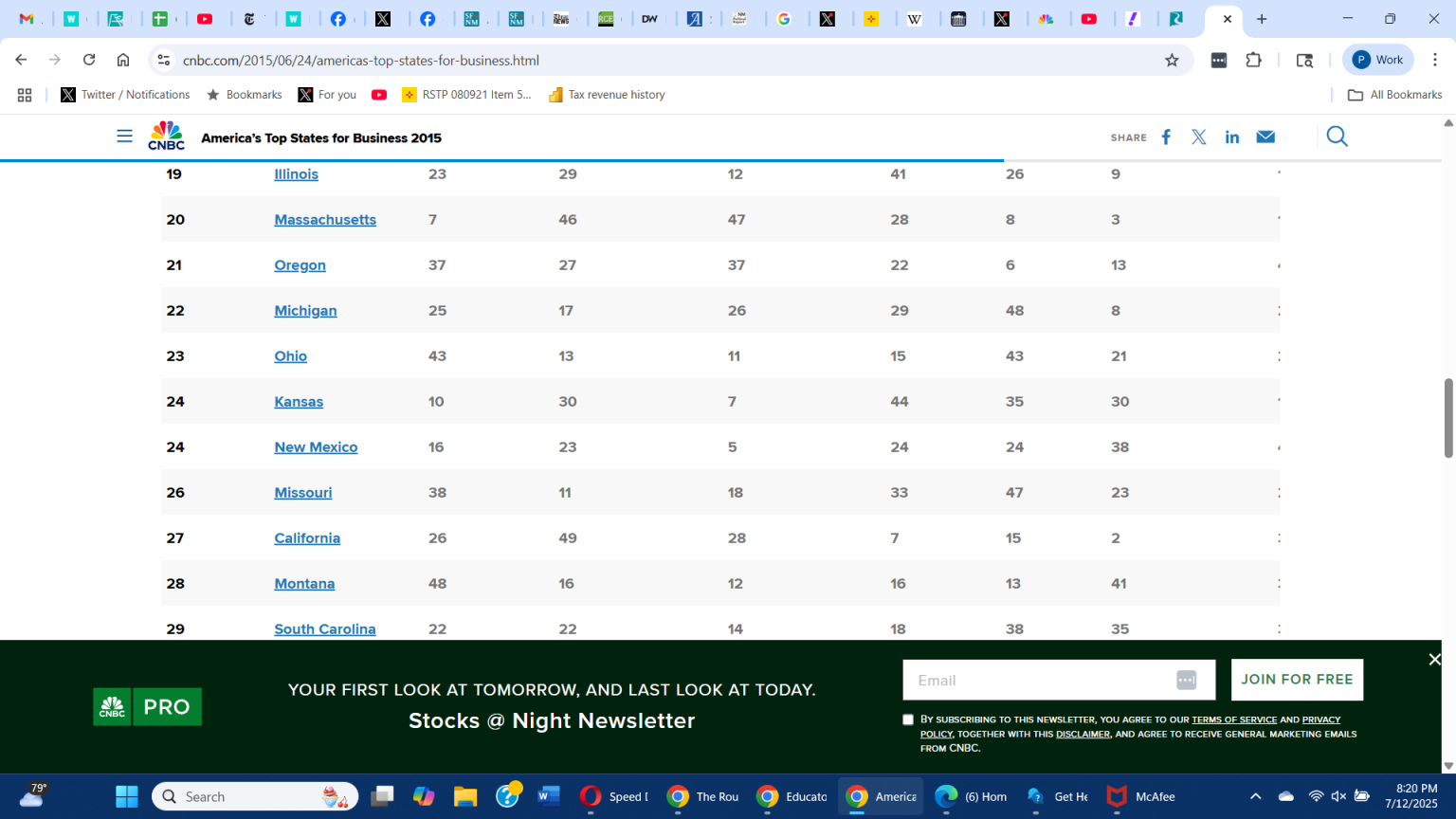The height and width of the screenshot is (819, 1456).
Task: Show hidden system tray icons
Action: (x=1255, y=796)
